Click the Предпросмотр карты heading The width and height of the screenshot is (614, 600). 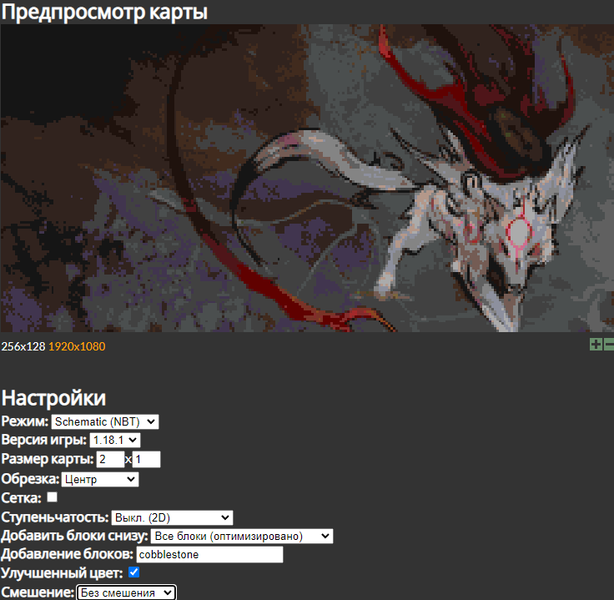coord(104,12)
